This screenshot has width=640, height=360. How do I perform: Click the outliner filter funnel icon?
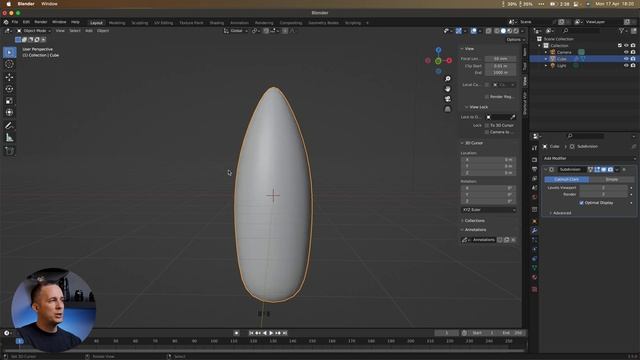pyautogui.click(x=622, y=31)
